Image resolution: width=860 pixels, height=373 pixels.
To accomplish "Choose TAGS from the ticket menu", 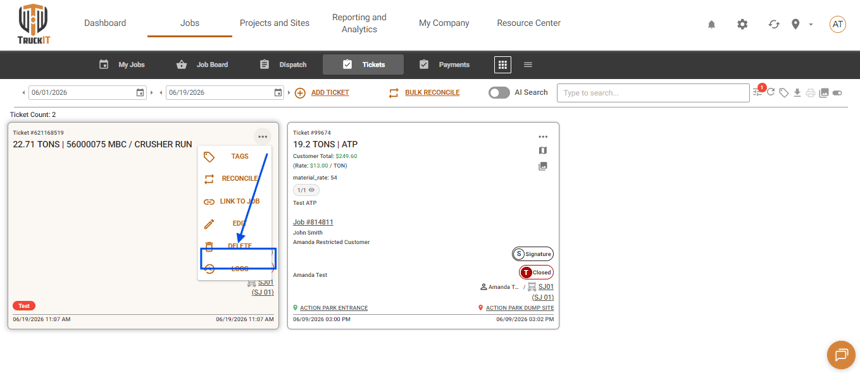I will tap(235, 156).
